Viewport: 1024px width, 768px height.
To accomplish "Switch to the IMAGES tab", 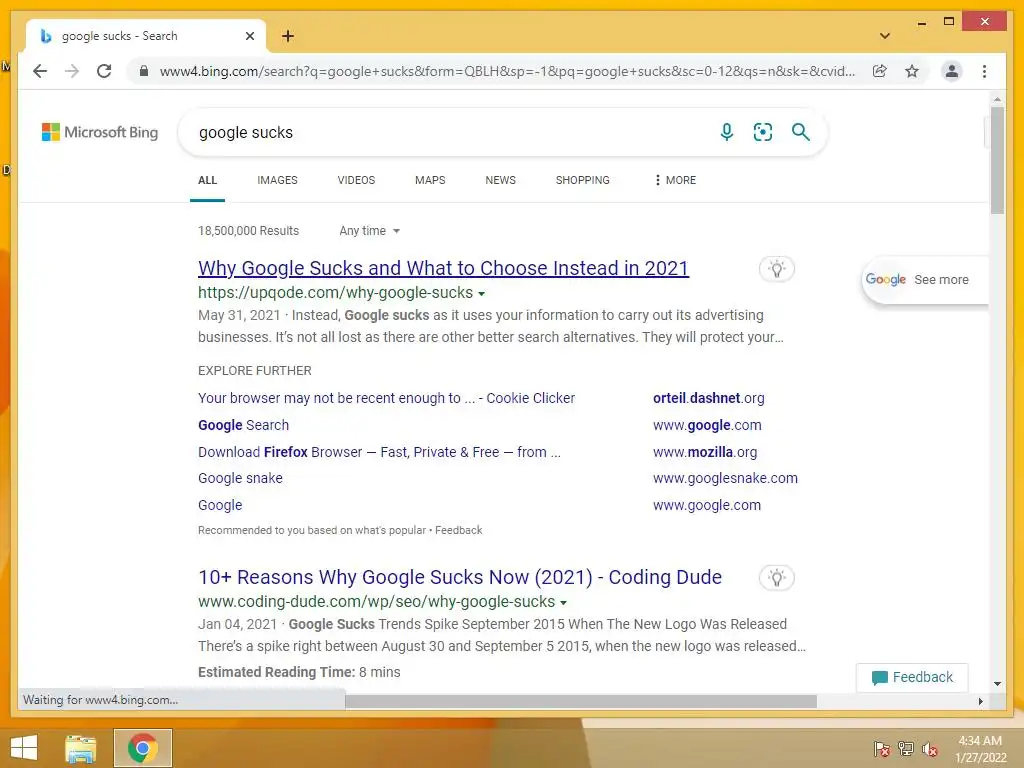I will pos(277,180).
